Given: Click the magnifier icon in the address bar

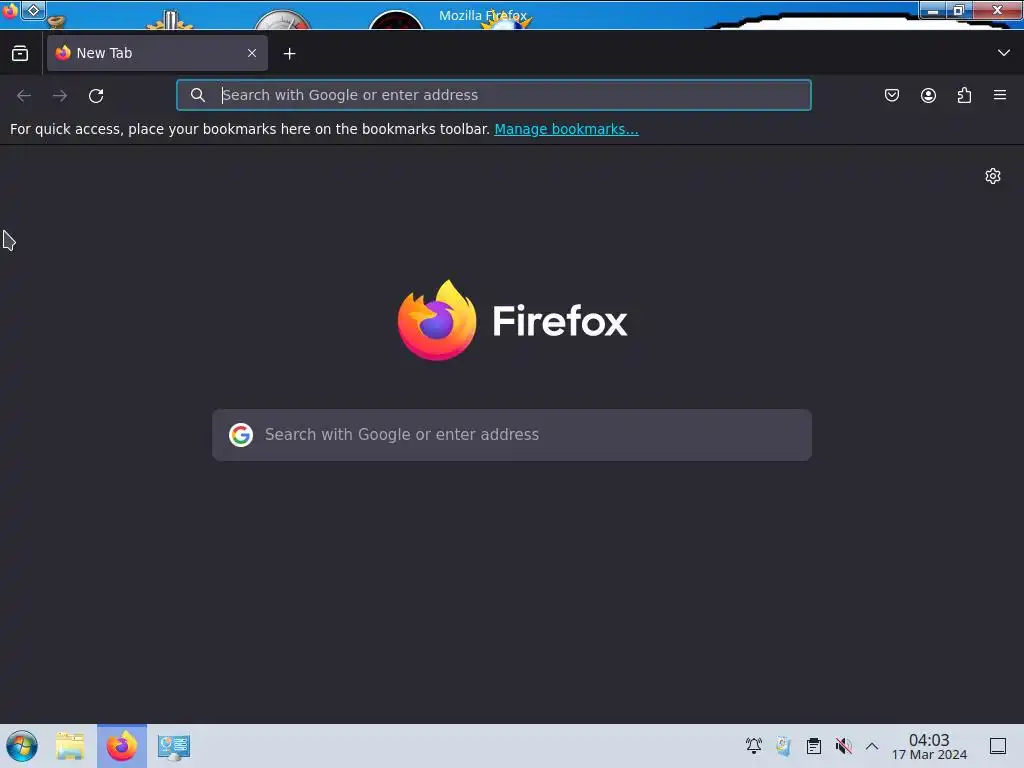Looking at the screenshot, I should point(198,95).
